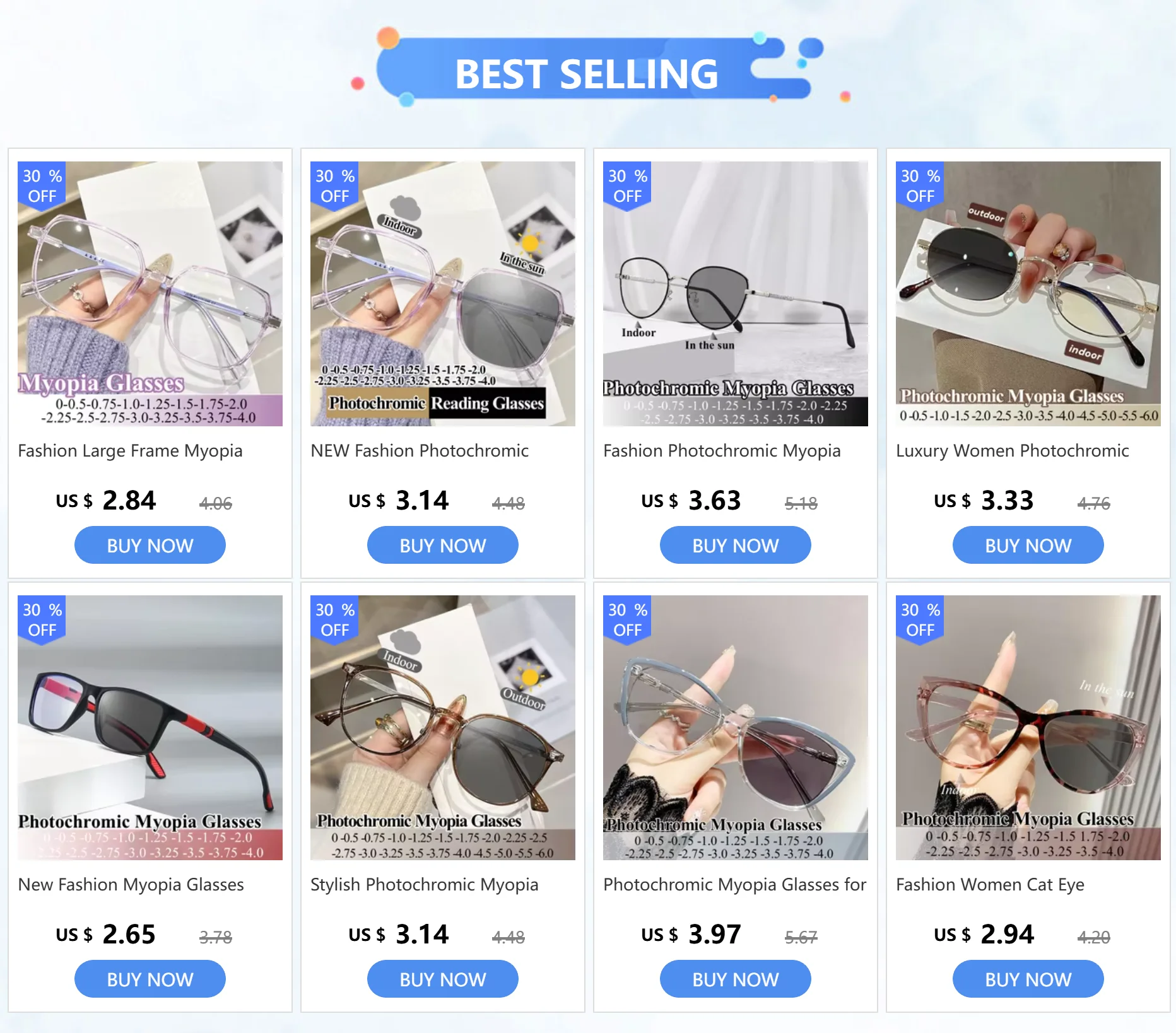
Task: Click the Fashion Large Frame Myopia title
Action: pos(130,451)
